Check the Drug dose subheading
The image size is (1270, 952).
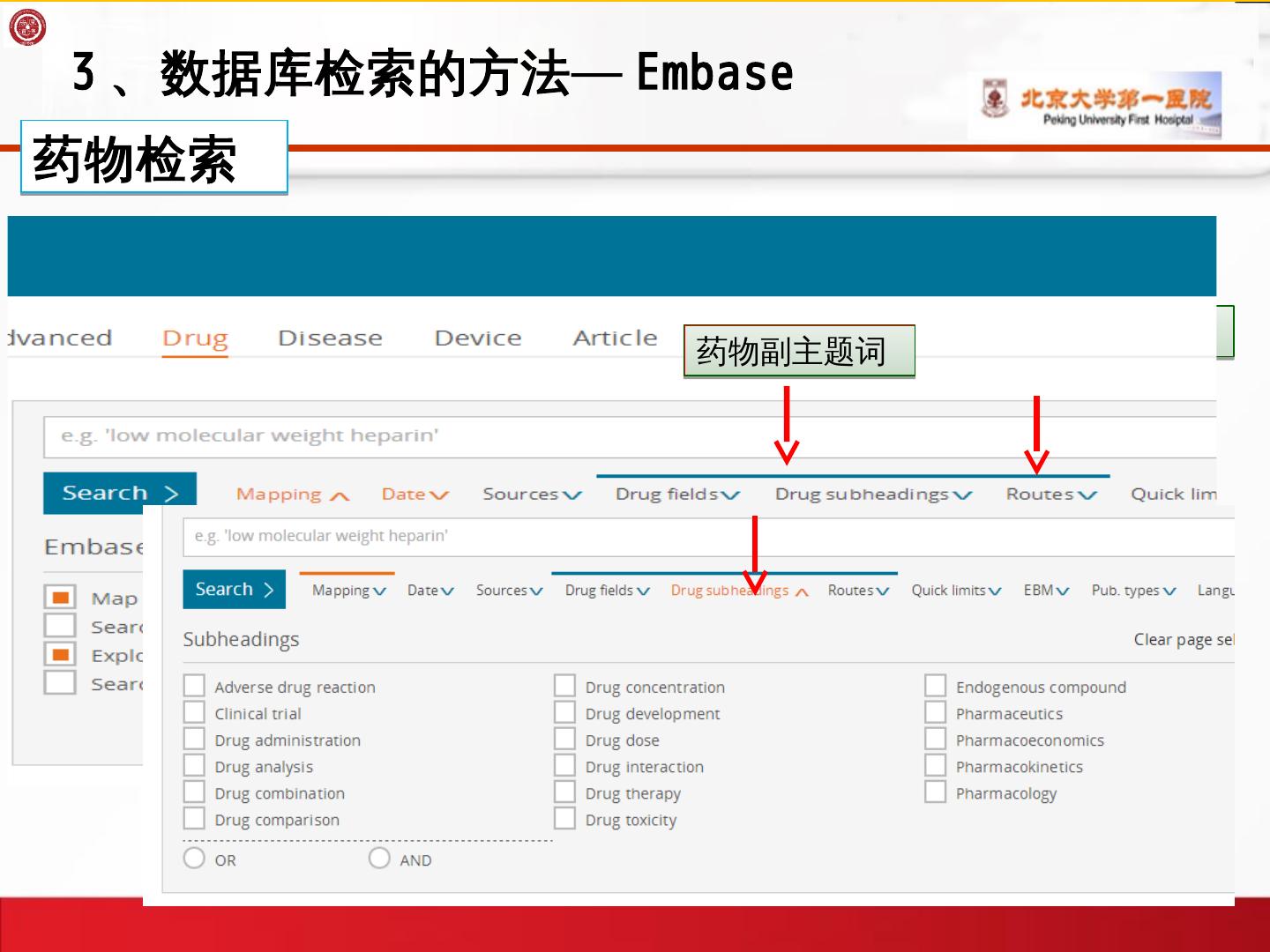pyautogui.click(x=564, y=739)
